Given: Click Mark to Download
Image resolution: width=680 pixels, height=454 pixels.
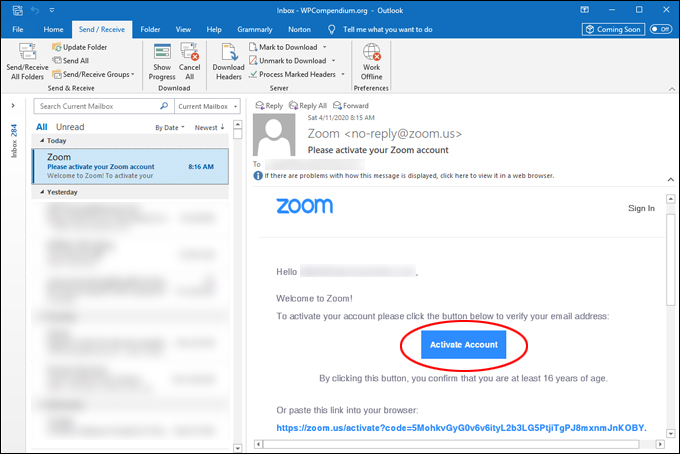Looking at the screenshot, I should [x=284, y=47].
